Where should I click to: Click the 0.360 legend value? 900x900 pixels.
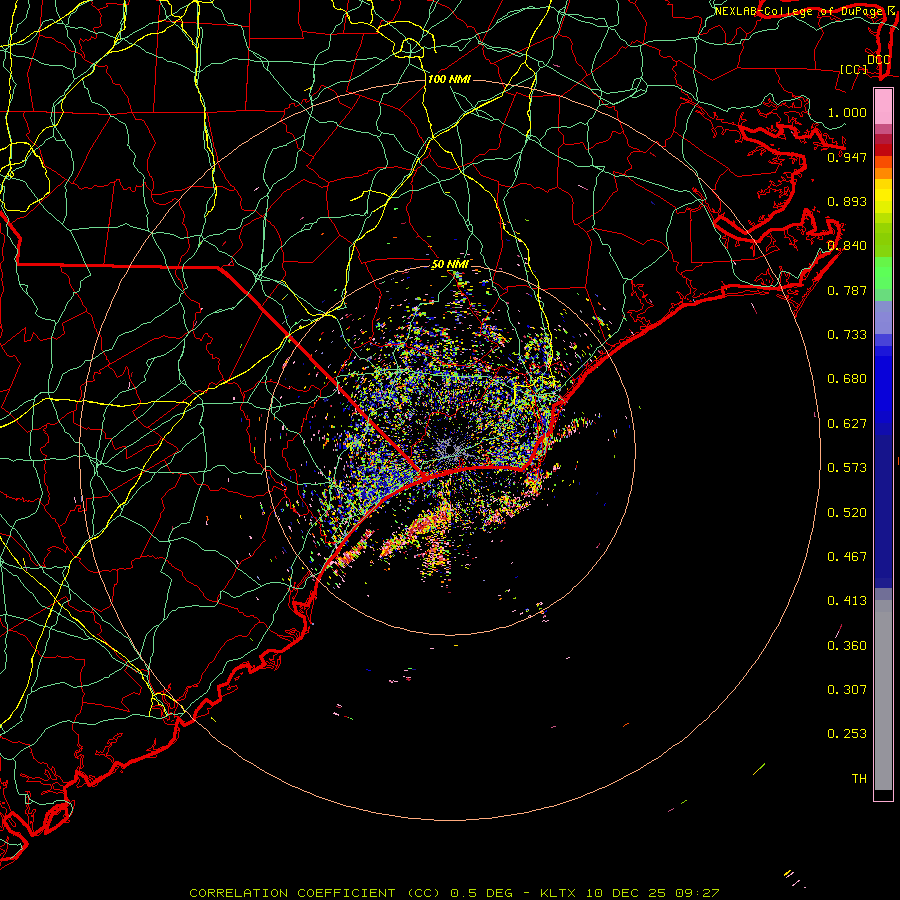coord(847,646)
